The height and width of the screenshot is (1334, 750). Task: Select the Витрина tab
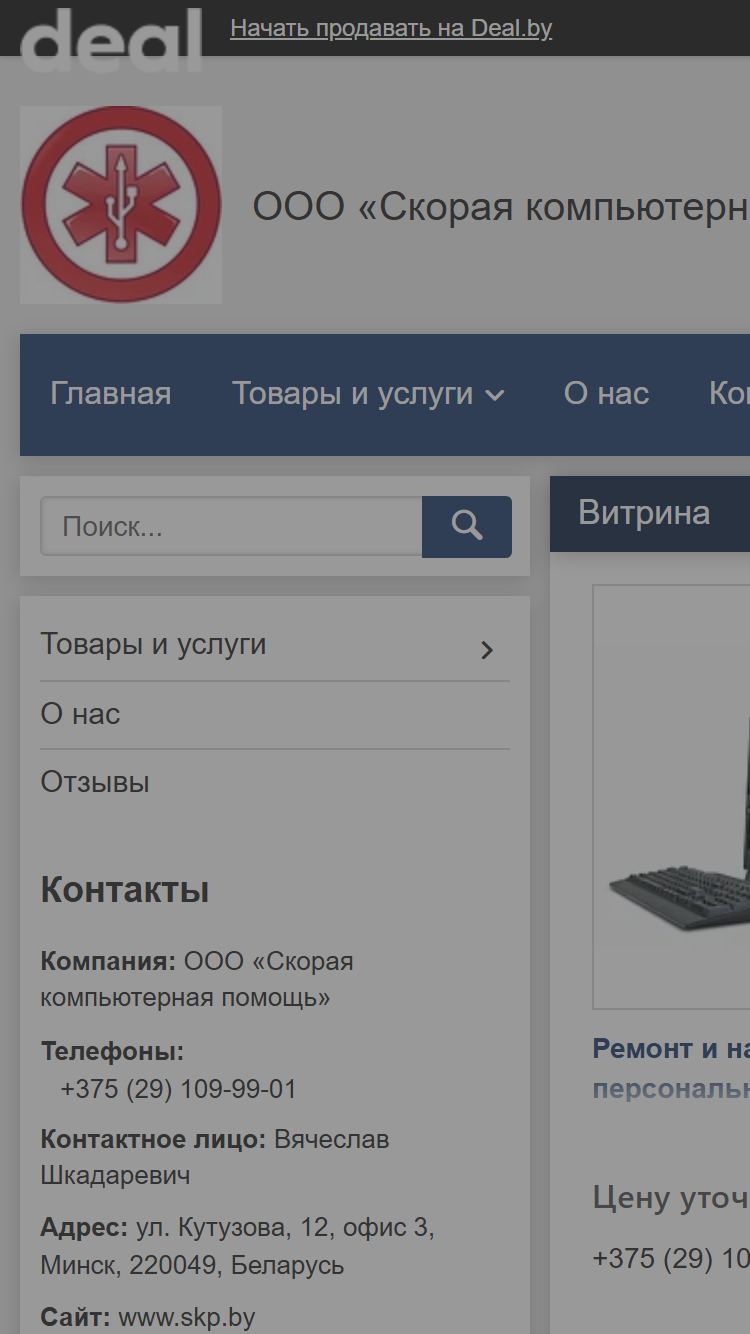tap(645, 513)
